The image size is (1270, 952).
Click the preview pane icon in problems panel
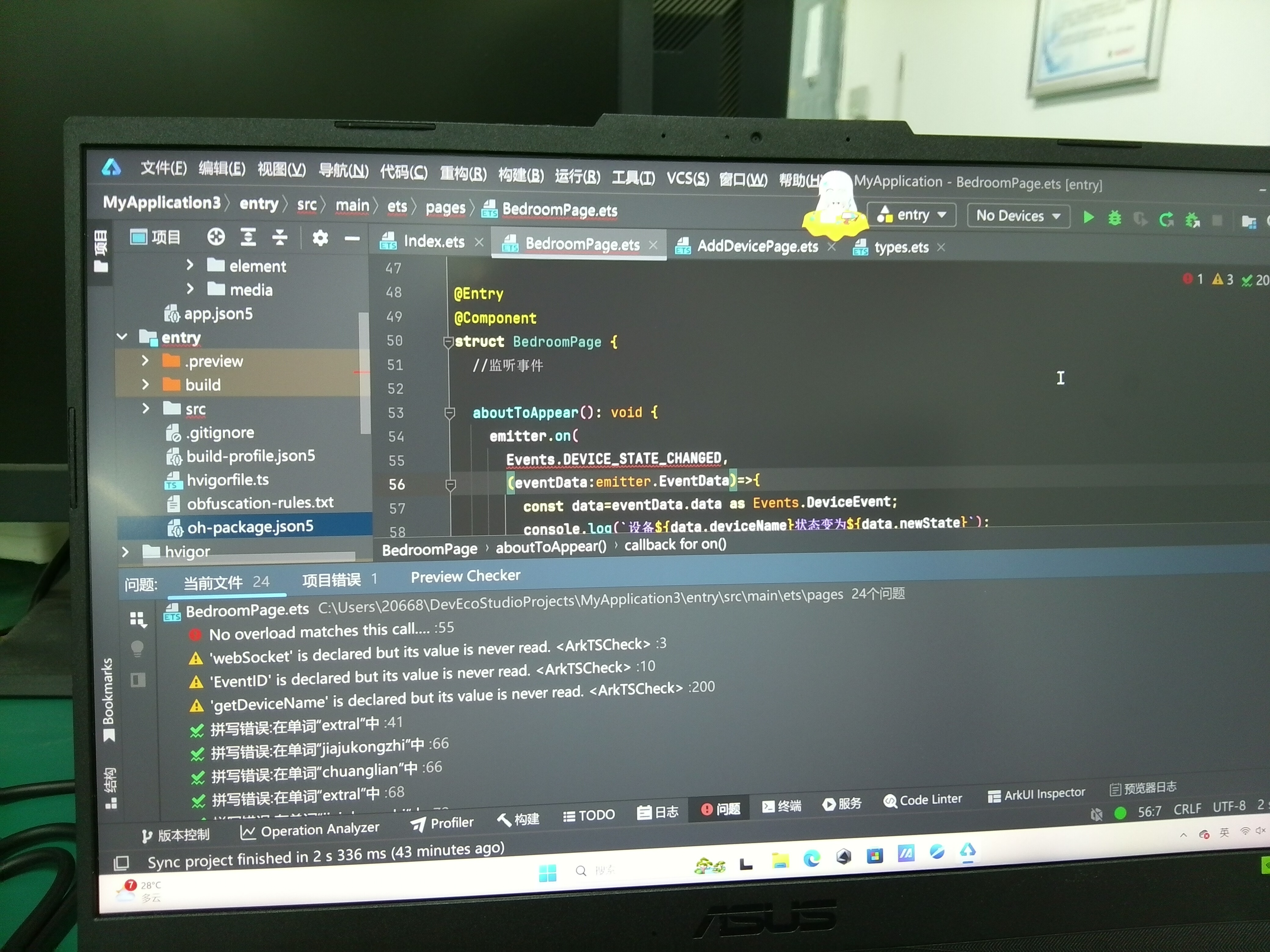tap(138, 680)
